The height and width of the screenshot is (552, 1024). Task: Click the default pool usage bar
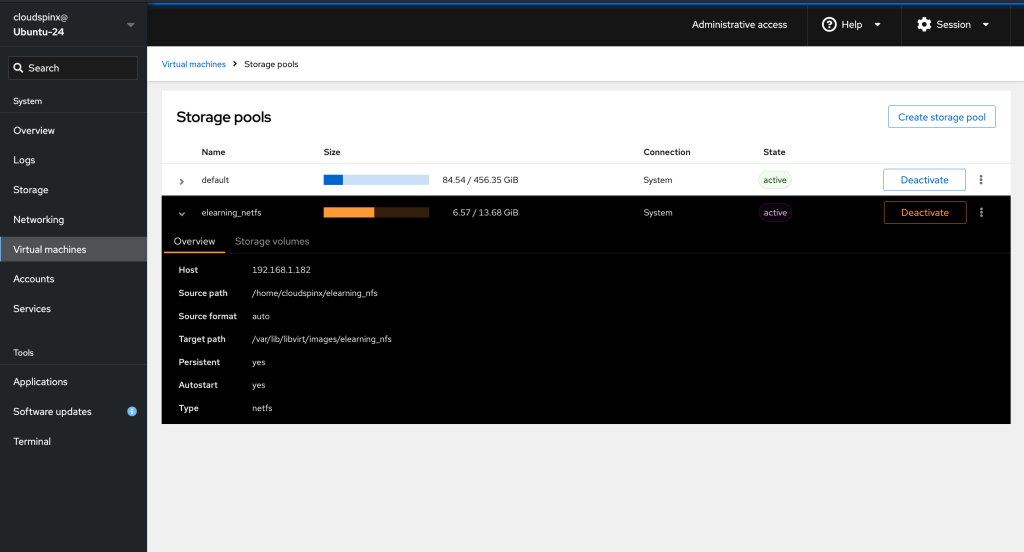pyautogui.click(x=376, y=180)
